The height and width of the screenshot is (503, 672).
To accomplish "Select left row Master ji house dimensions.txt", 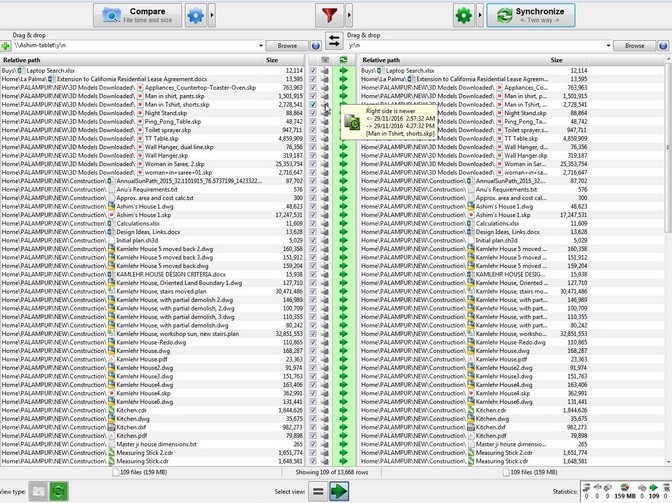I will 152,444.
